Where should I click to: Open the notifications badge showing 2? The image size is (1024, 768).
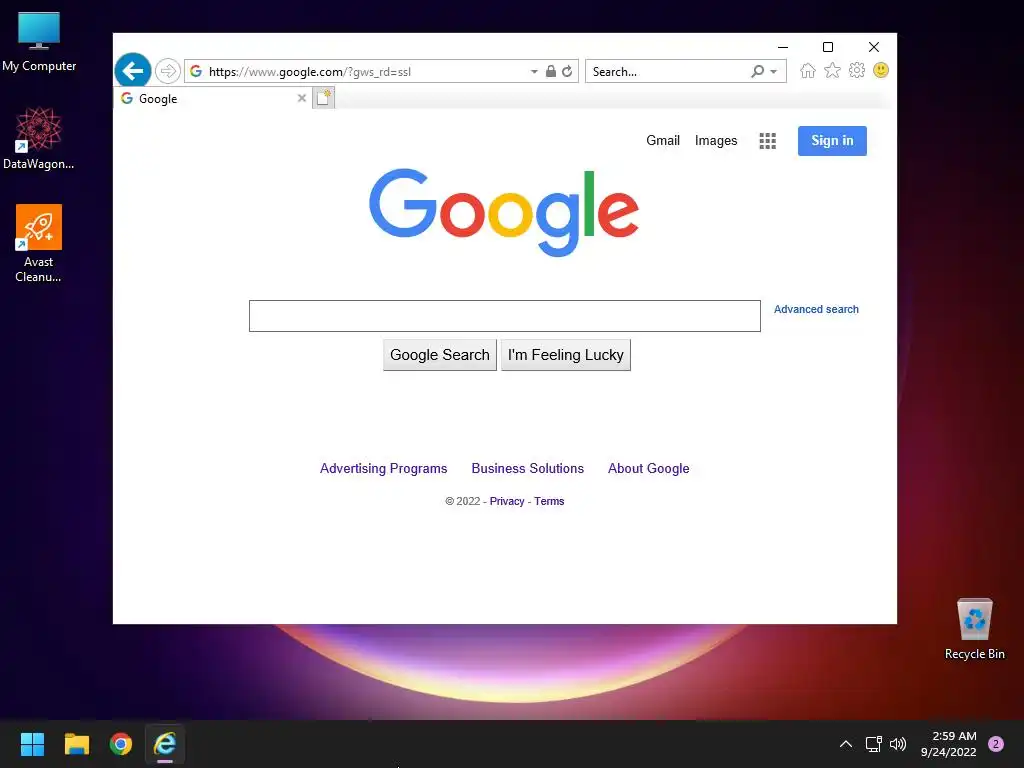(996, 744)
